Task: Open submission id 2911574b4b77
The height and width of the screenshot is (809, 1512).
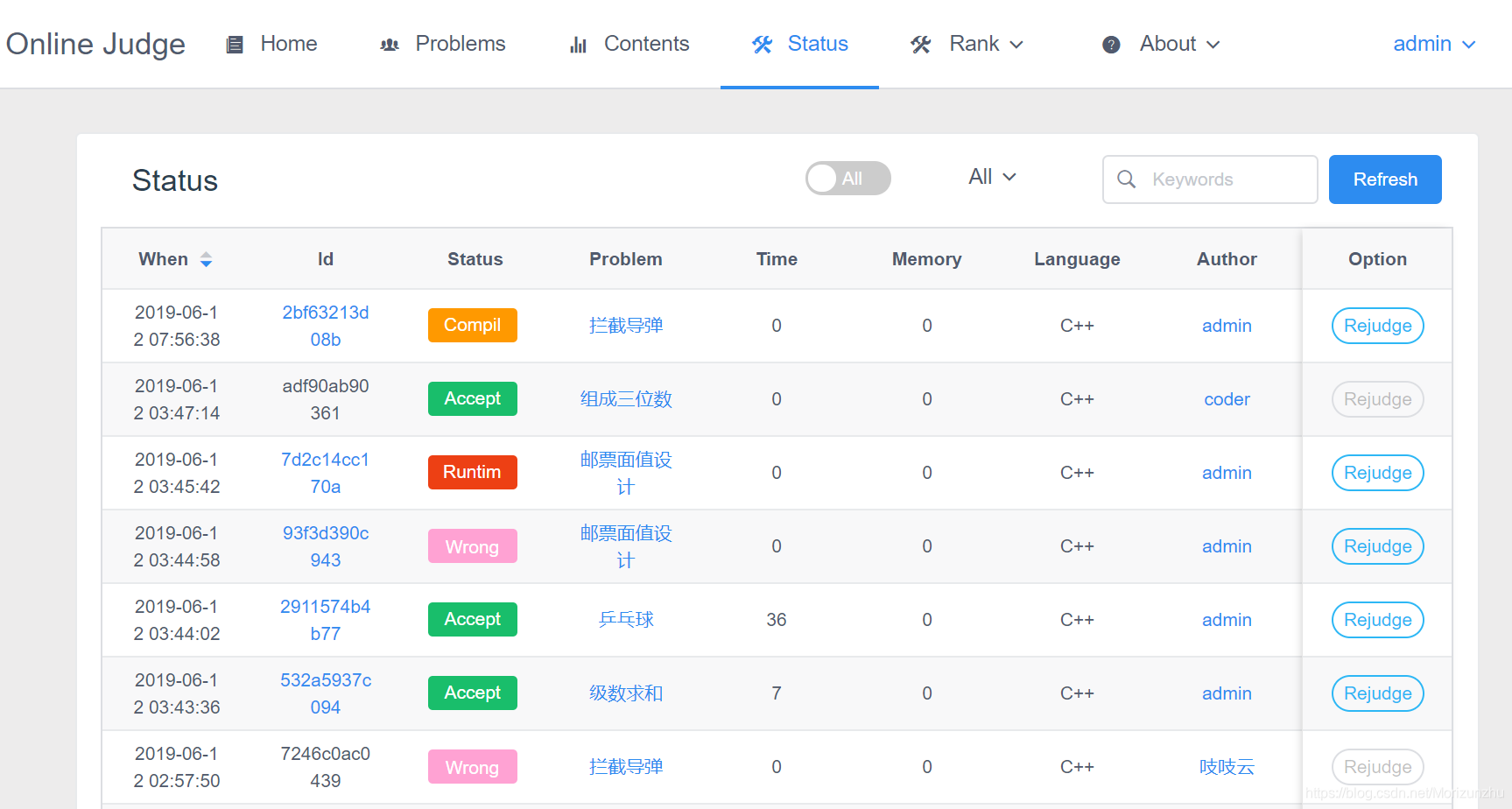Action: coord(326,620)
